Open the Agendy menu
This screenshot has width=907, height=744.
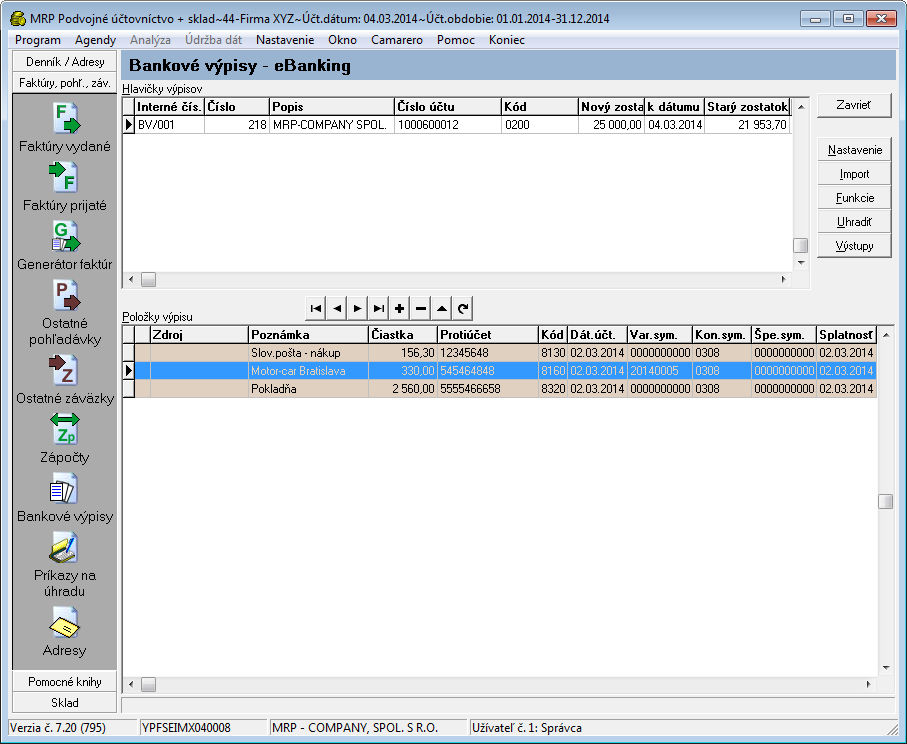click(95, 40)
